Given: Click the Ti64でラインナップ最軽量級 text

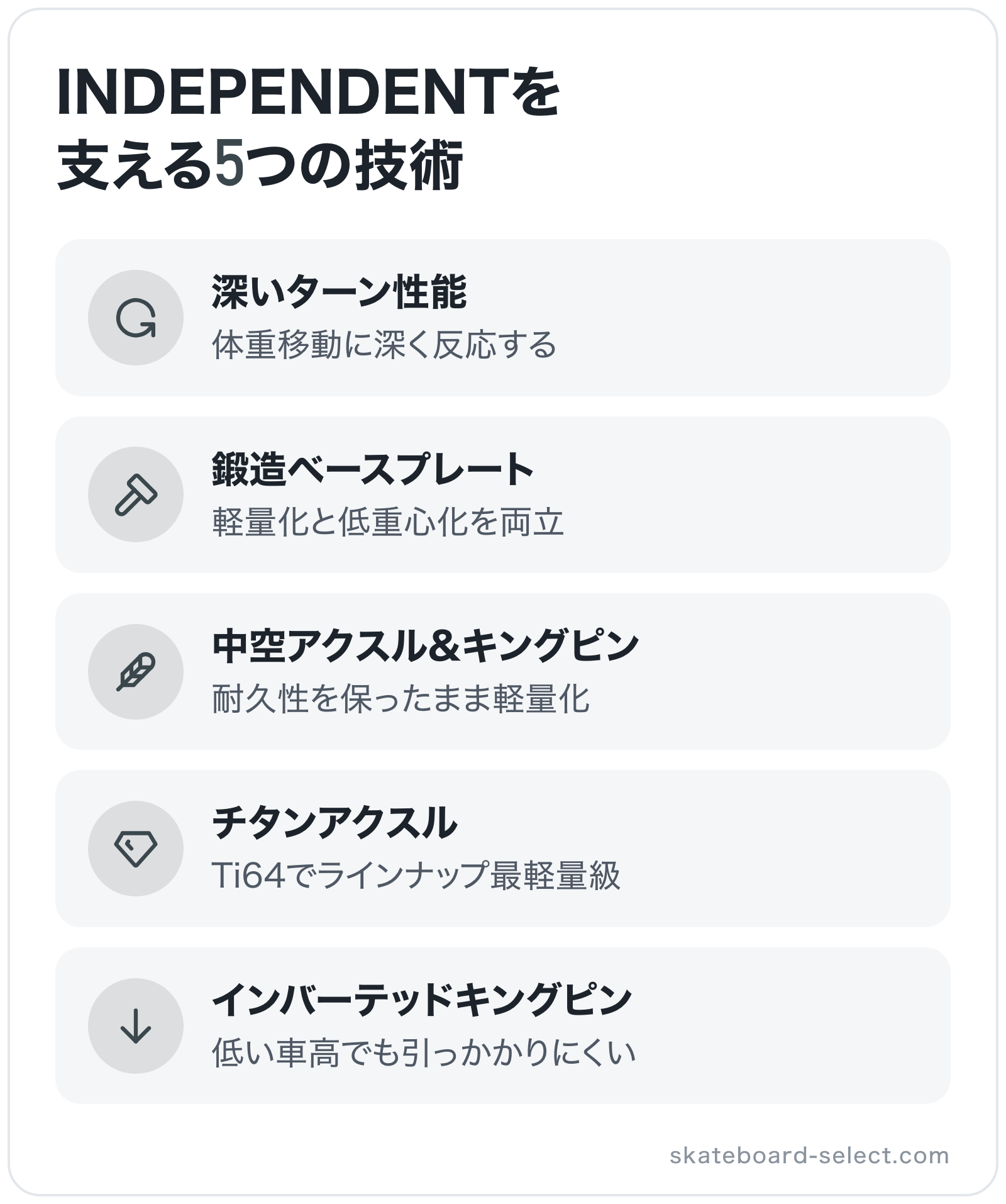Looking at the screenshot, I should tap(416, 875).
